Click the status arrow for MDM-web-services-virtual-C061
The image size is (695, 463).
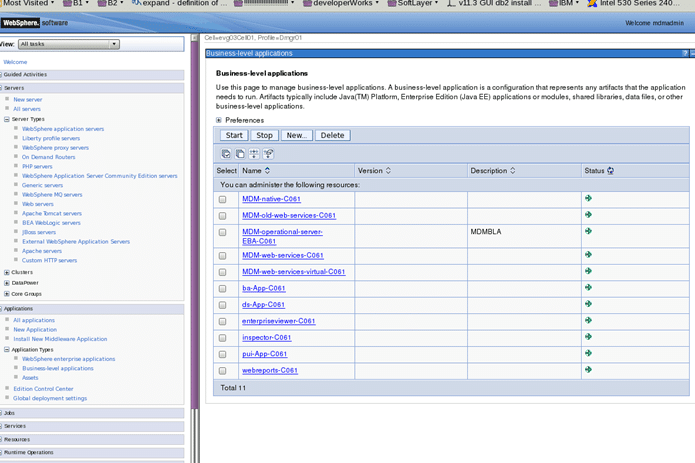[x=588, y=271]
